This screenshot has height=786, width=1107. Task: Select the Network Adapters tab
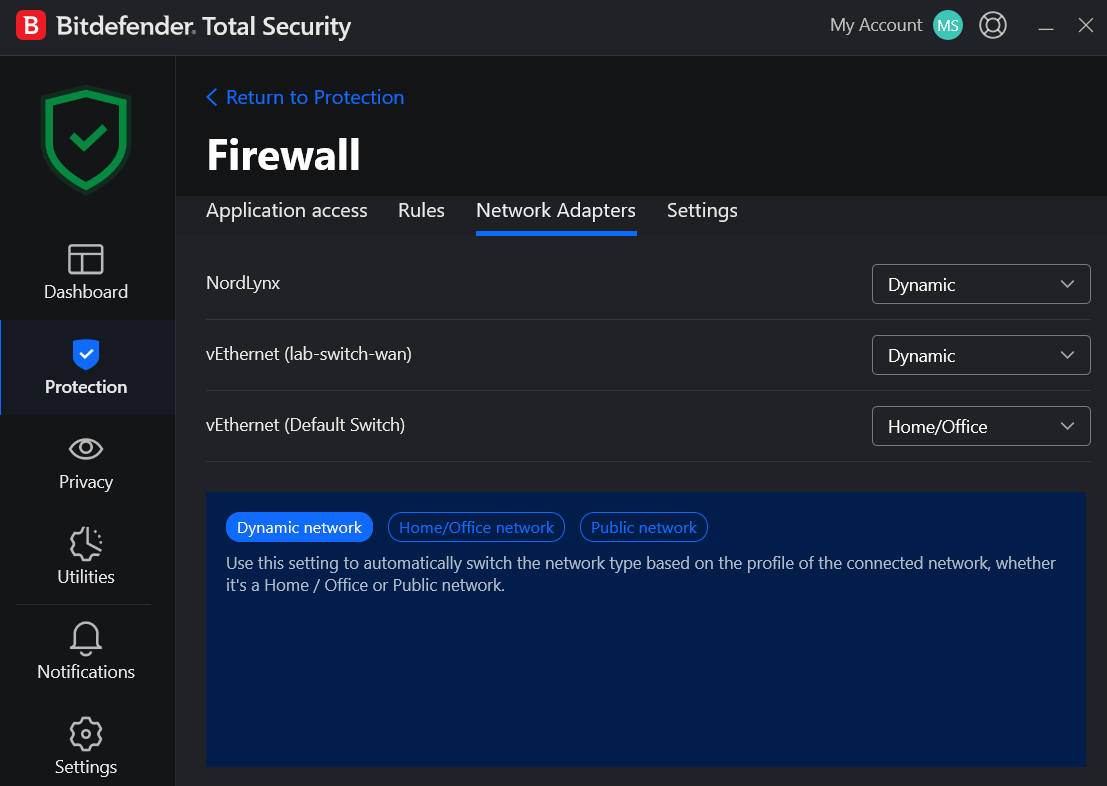pyautogui.click(x=556, y=210)
